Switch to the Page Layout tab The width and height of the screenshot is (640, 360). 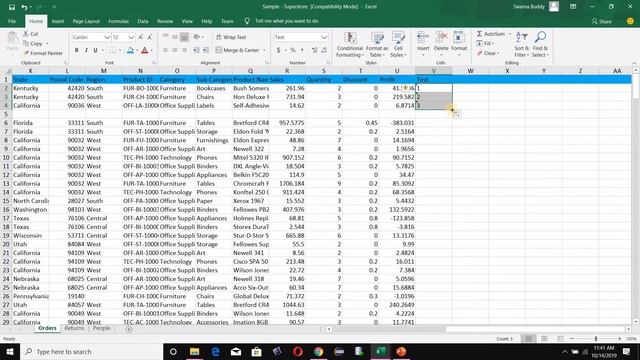click(x=86, y=21)
